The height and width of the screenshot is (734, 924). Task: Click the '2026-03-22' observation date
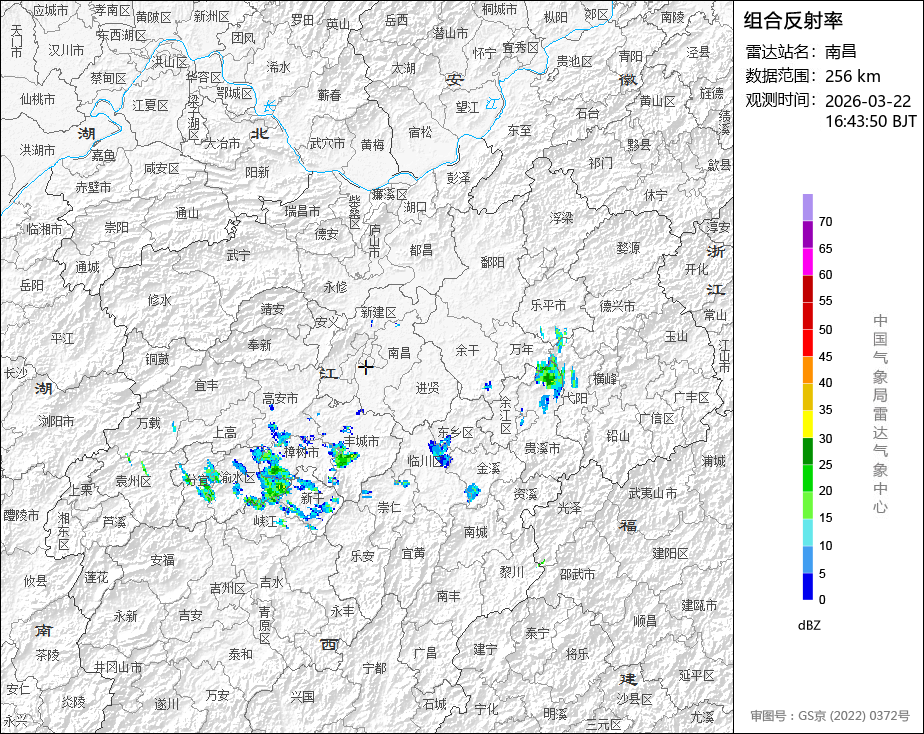click(867, 101)
